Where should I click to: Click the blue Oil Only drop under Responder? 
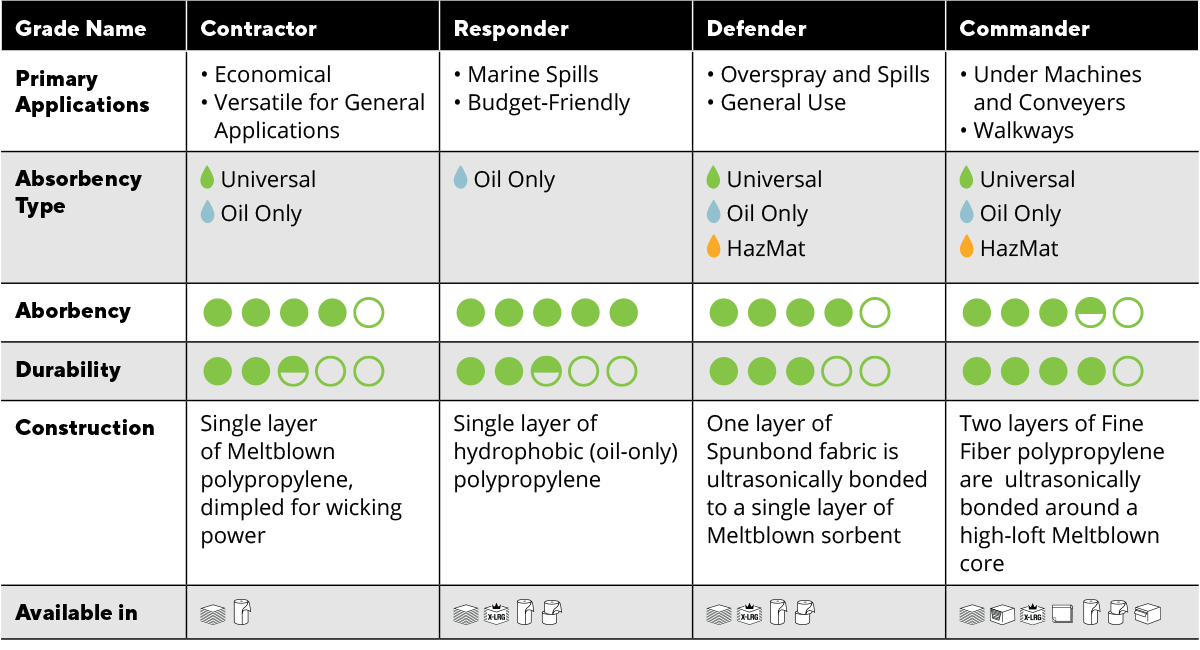pos(460,179)
